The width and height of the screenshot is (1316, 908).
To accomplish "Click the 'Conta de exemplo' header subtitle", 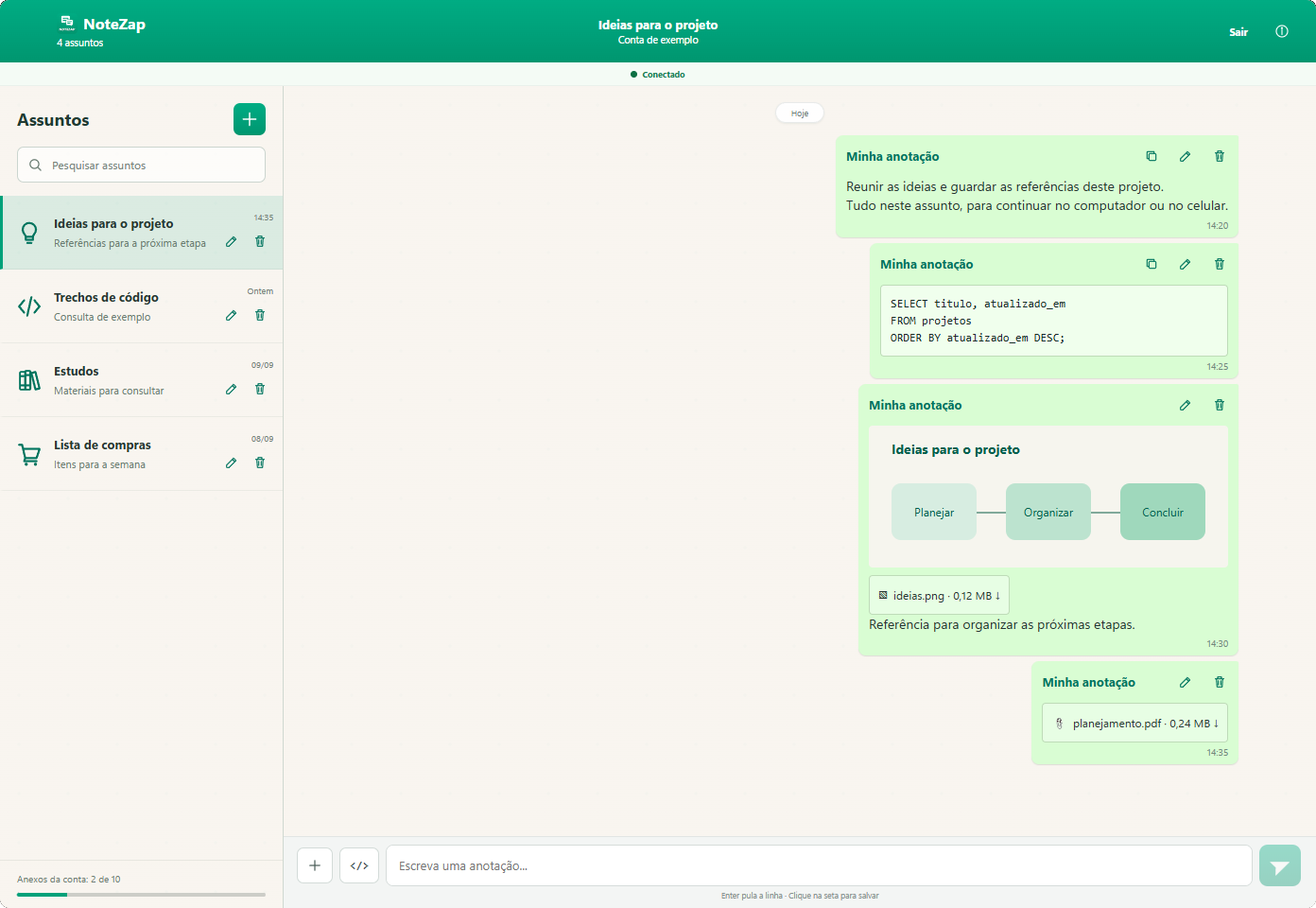I will [658, 40].
